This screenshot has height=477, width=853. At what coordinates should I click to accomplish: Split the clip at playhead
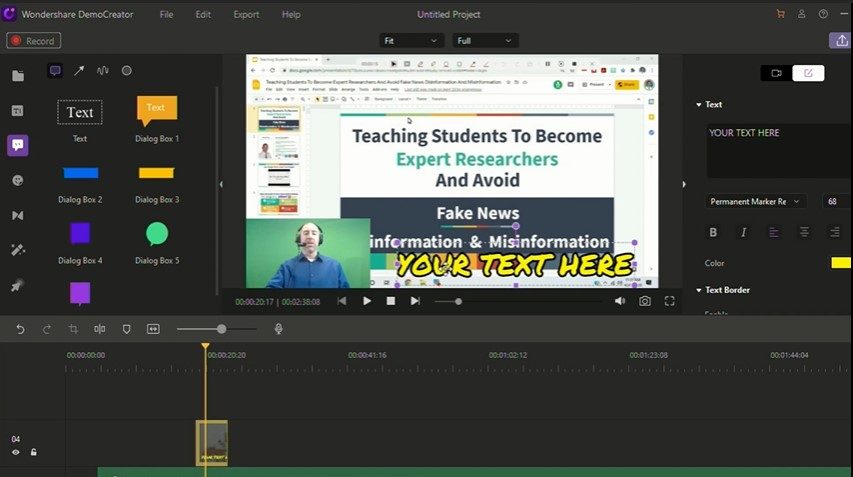click(100, 329)
